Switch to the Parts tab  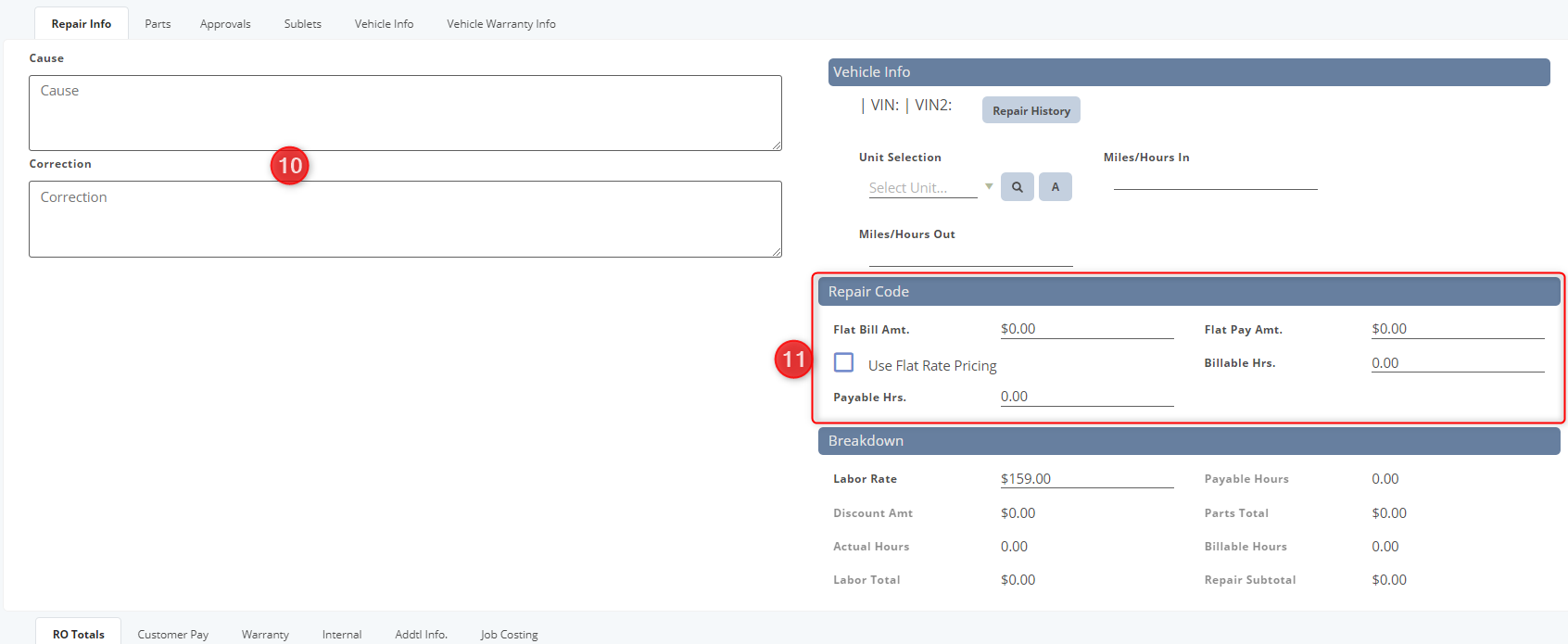coord(158,24)
